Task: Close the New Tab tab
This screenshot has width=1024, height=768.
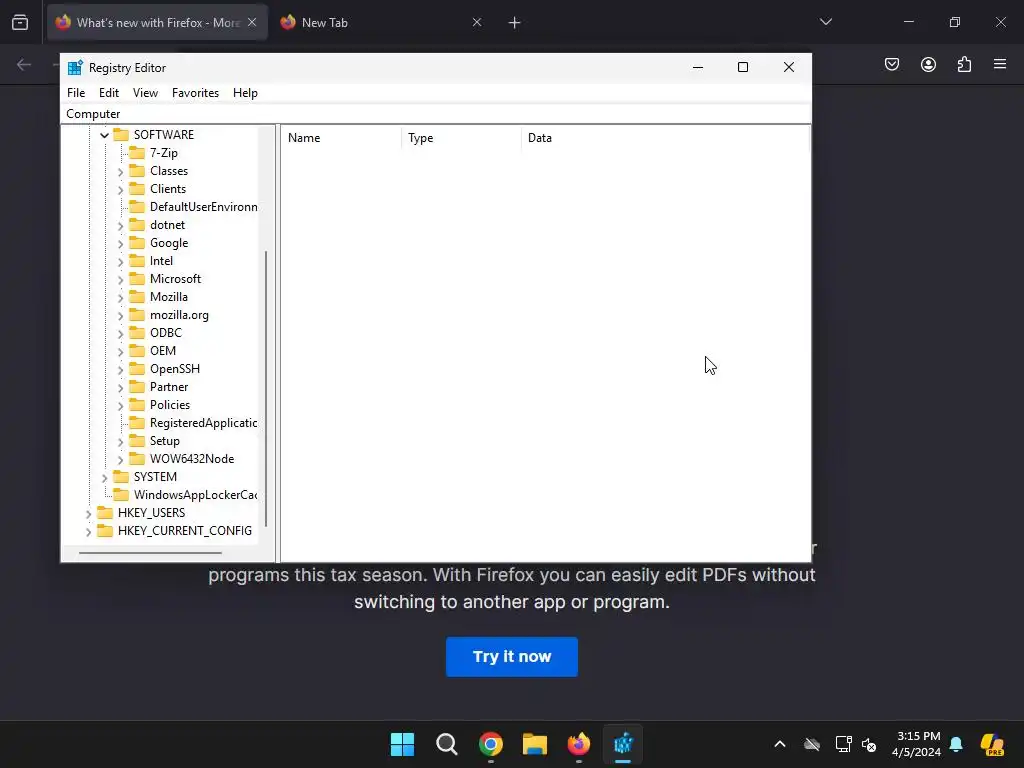Action: [x=477, y=23]
